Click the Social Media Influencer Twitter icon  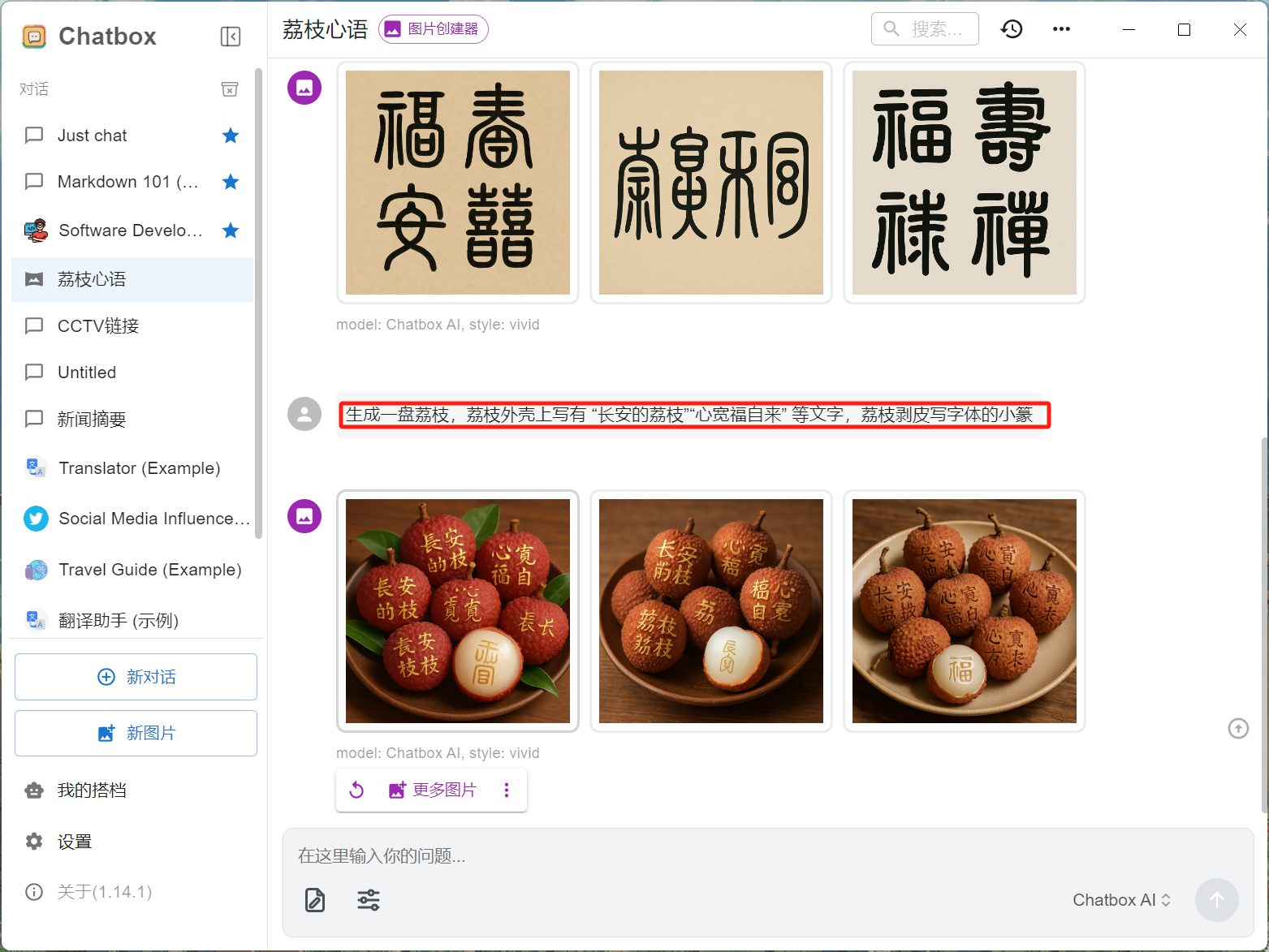tap(36, 519)
